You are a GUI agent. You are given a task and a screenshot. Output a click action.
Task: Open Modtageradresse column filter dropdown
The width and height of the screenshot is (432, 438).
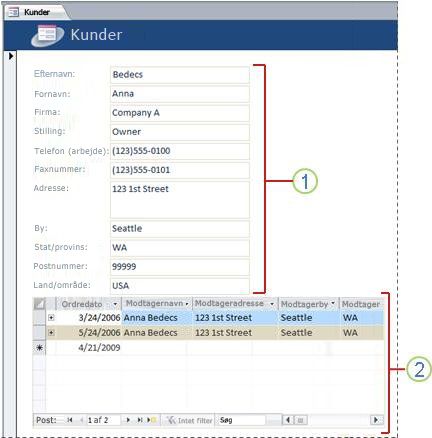272,304
